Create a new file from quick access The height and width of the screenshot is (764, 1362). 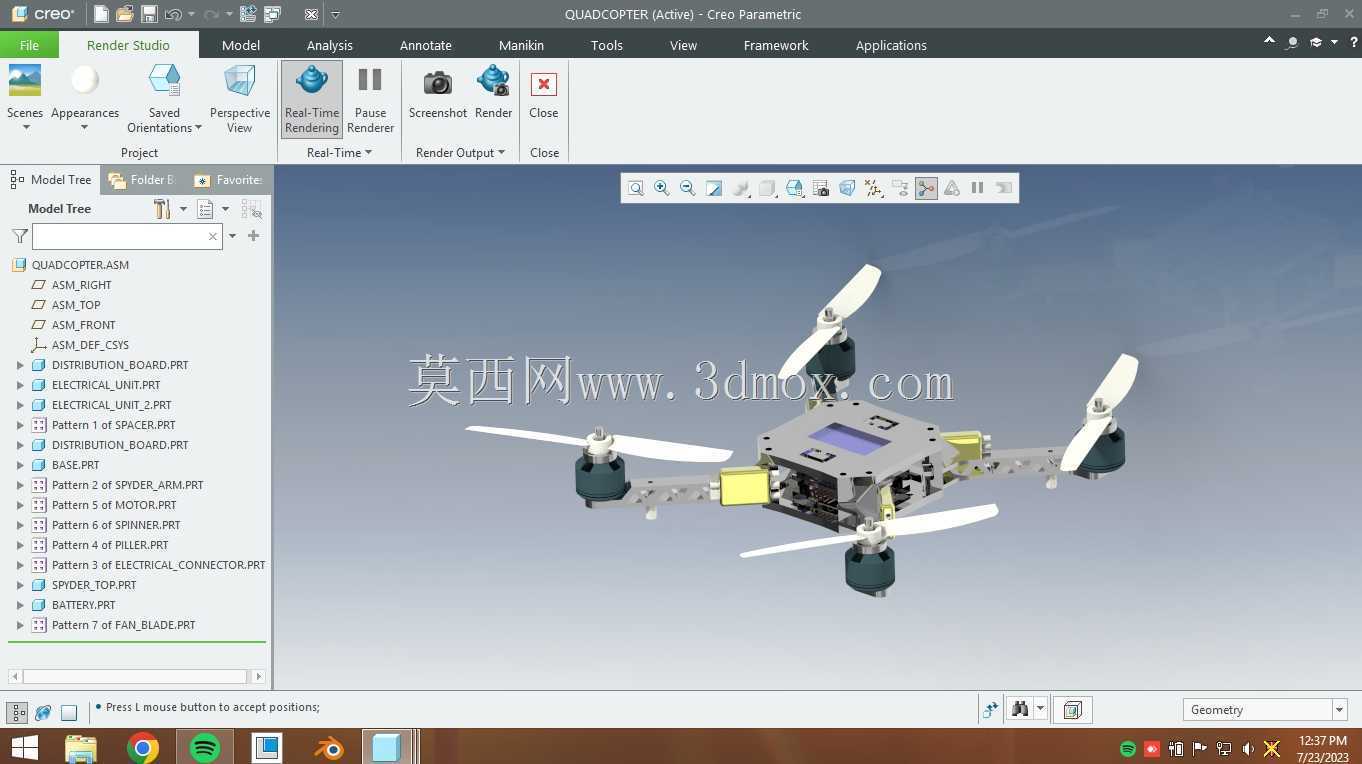[x=101, y=14]
